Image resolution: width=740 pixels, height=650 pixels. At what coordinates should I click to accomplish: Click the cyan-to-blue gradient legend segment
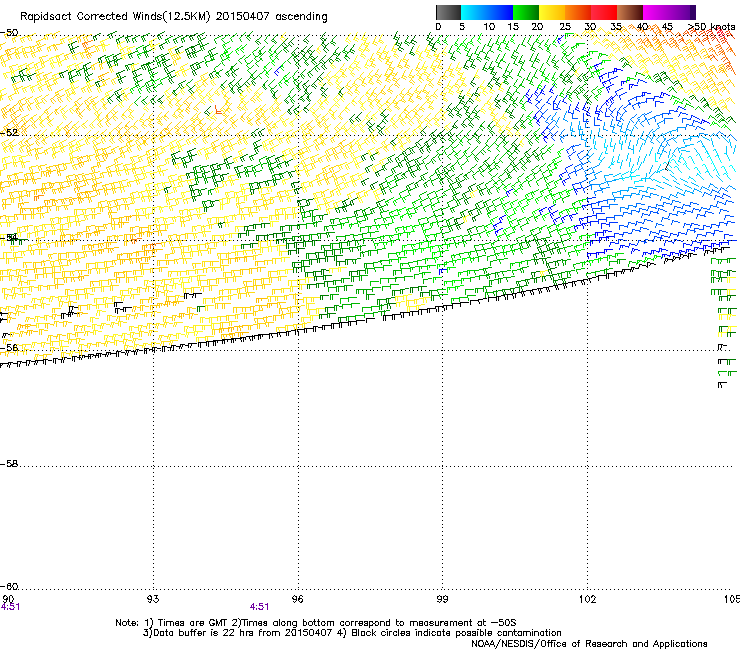point(487,12)
